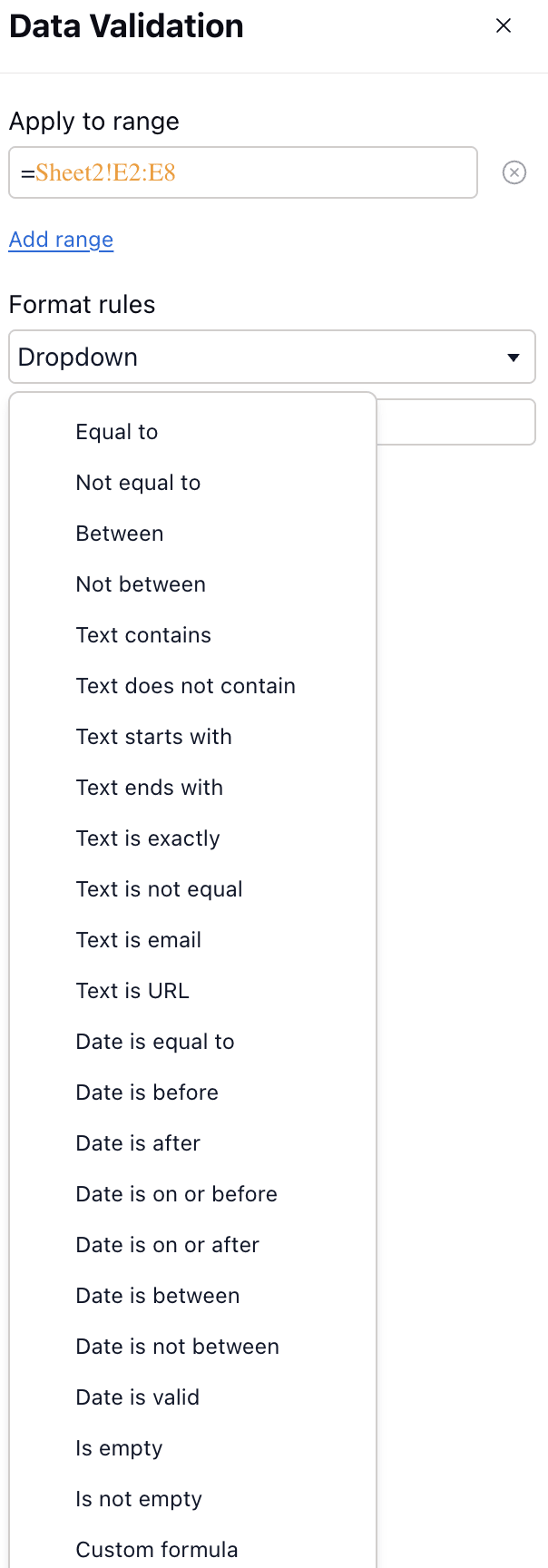Pick the "Custom formula" condition
Image resolution: width=548 pixels, height=1568 pixels.
coord(156,1549)
